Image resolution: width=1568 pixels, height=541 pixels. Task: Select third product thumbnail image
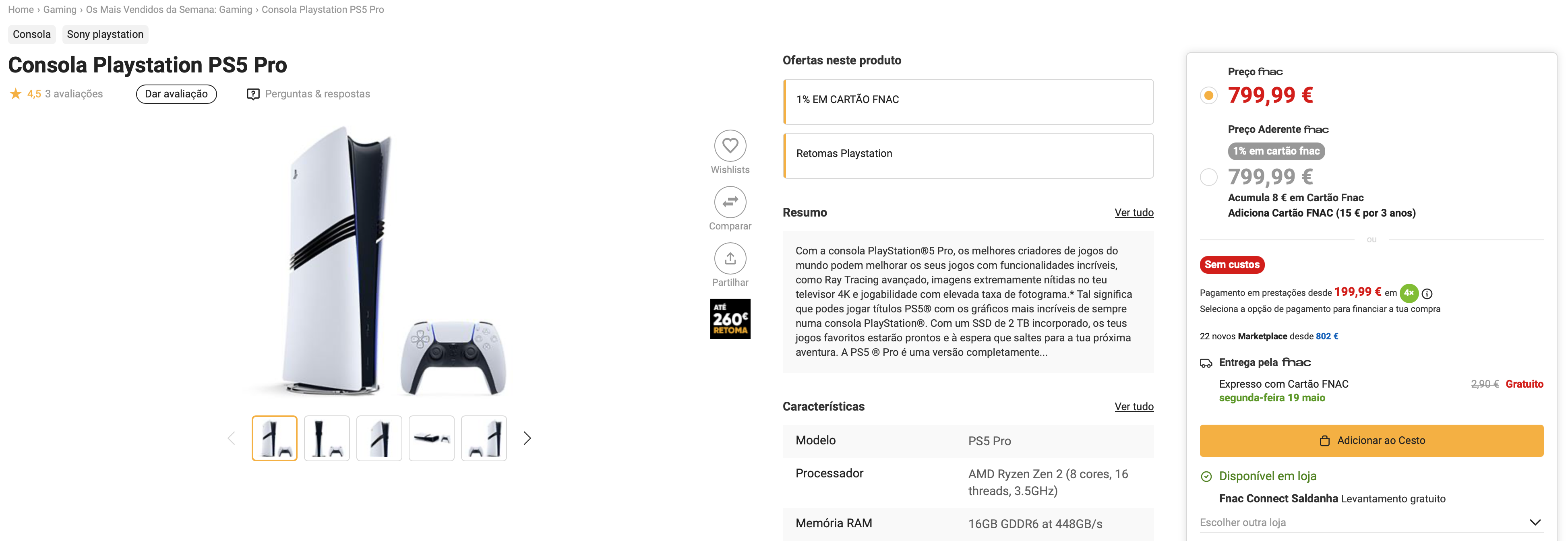pyautogui.click(x=379, y=438)
